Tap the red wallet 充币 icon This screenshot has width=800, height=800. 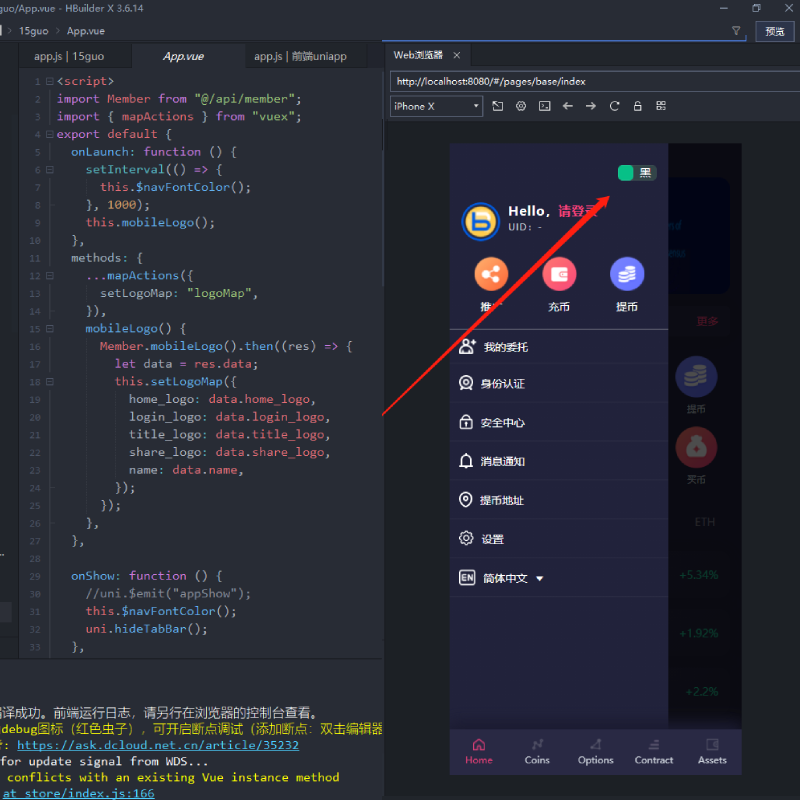pos(559,274)
